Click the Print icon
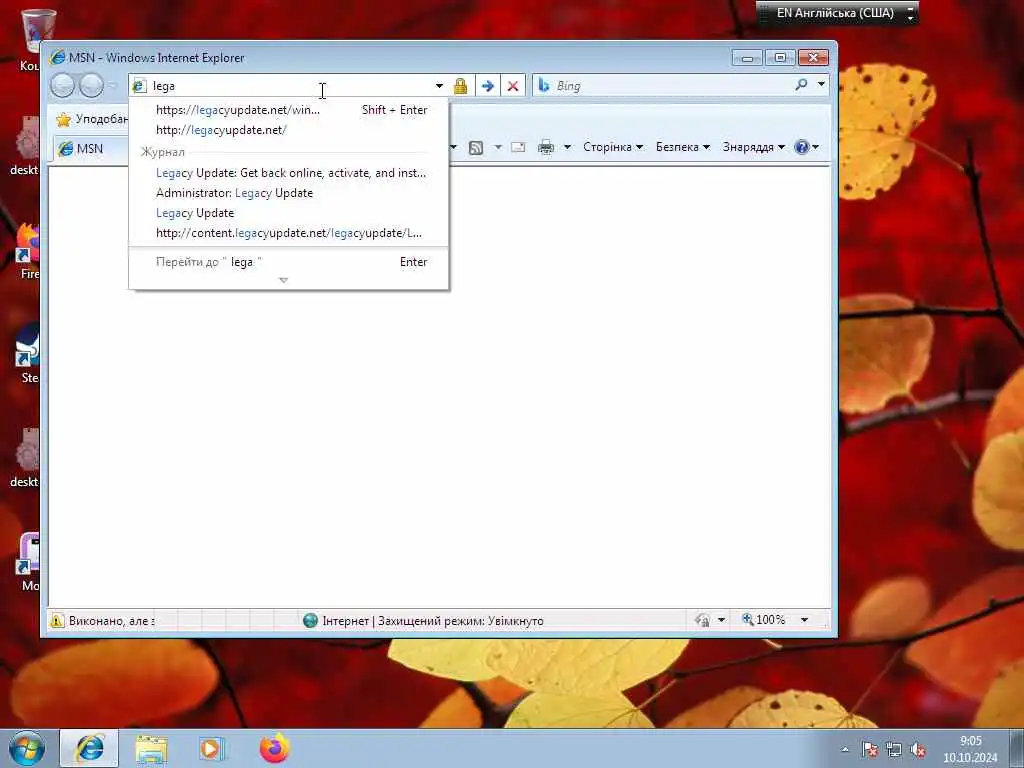 [x=545, y=147]
